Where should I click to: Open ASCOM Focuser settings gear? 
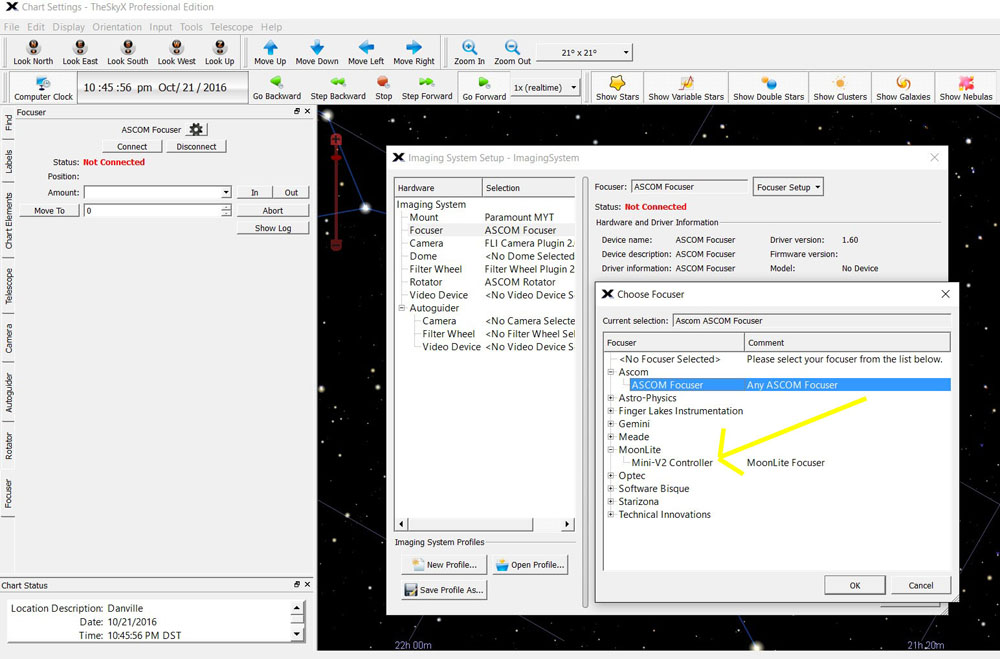click(196, 130)
